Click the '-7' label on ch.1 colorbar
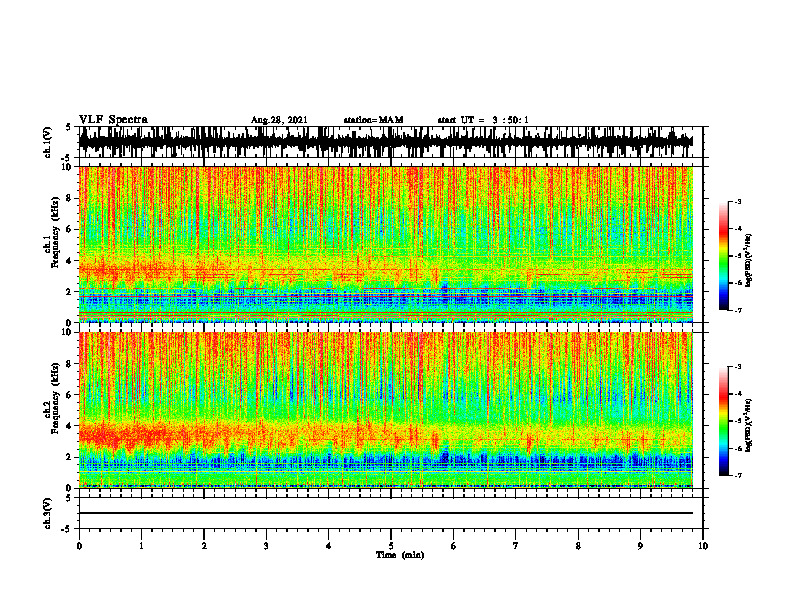792x612 pixels. [x=737, y=310]
